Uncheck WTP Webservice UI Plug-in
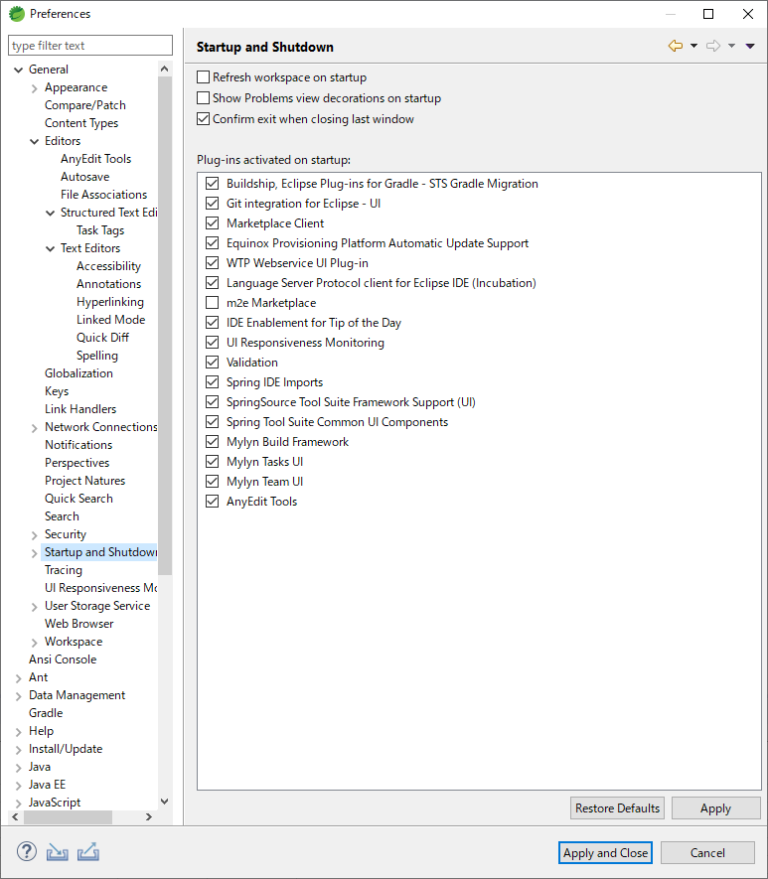 pos(212,263)
